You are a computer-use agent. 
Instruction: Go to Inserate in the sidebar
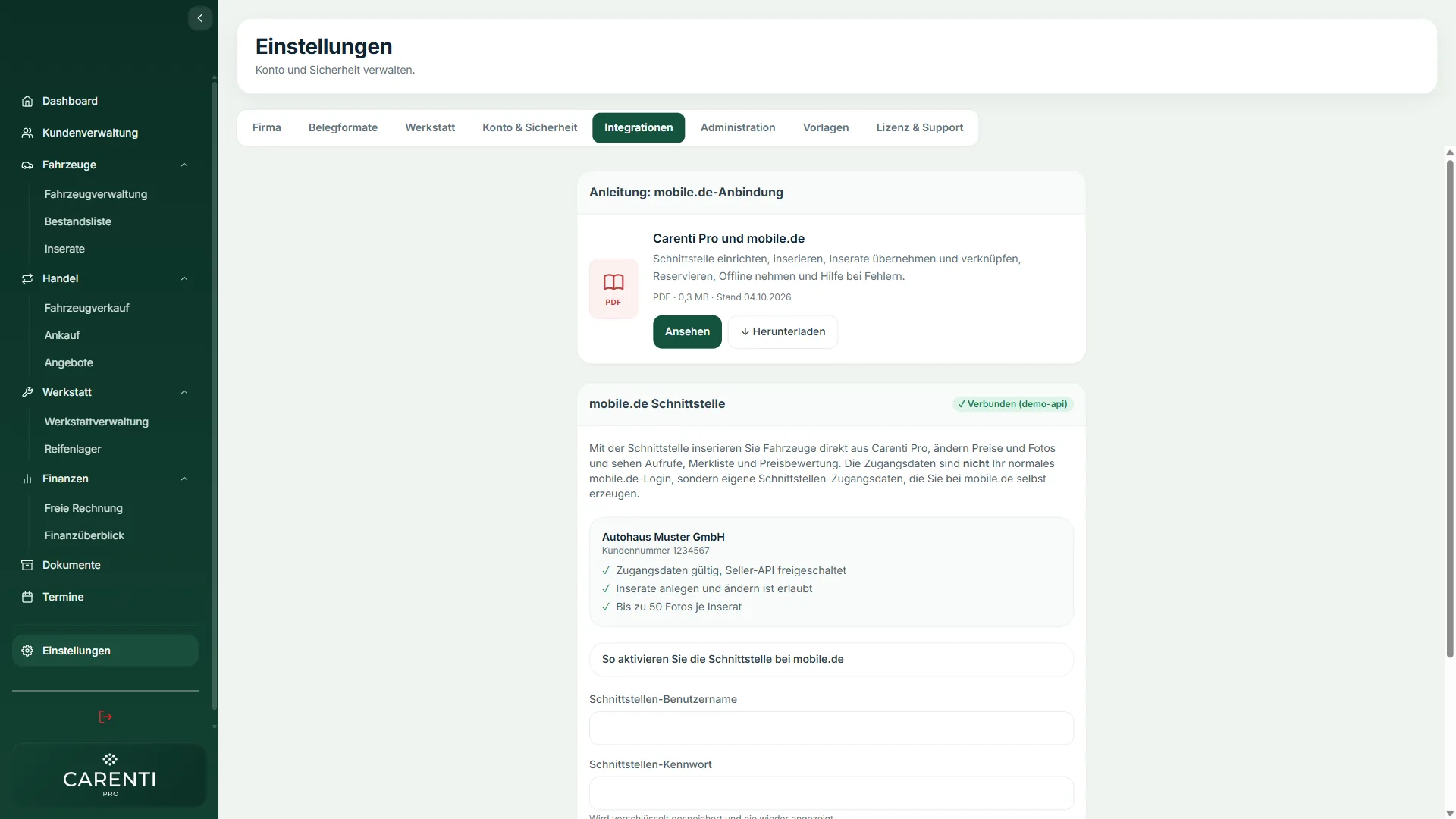point(64,249)
